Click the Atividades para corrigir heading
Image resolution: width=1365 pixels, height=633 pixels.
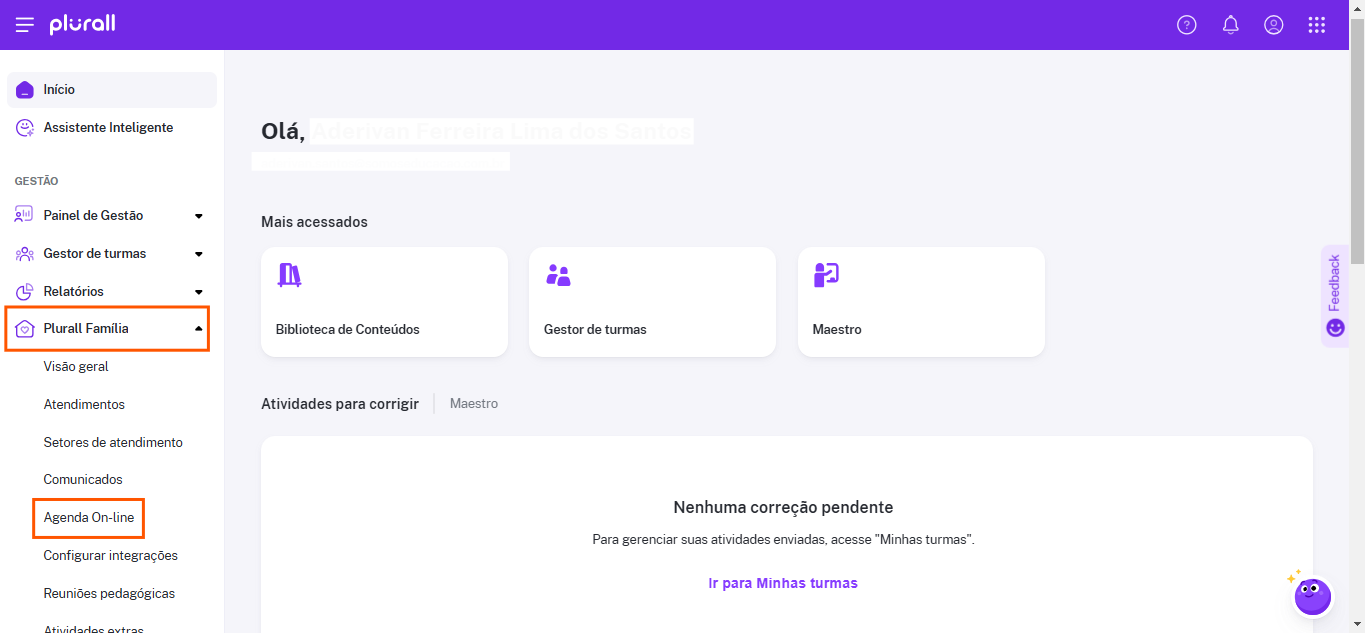(340, 404)
